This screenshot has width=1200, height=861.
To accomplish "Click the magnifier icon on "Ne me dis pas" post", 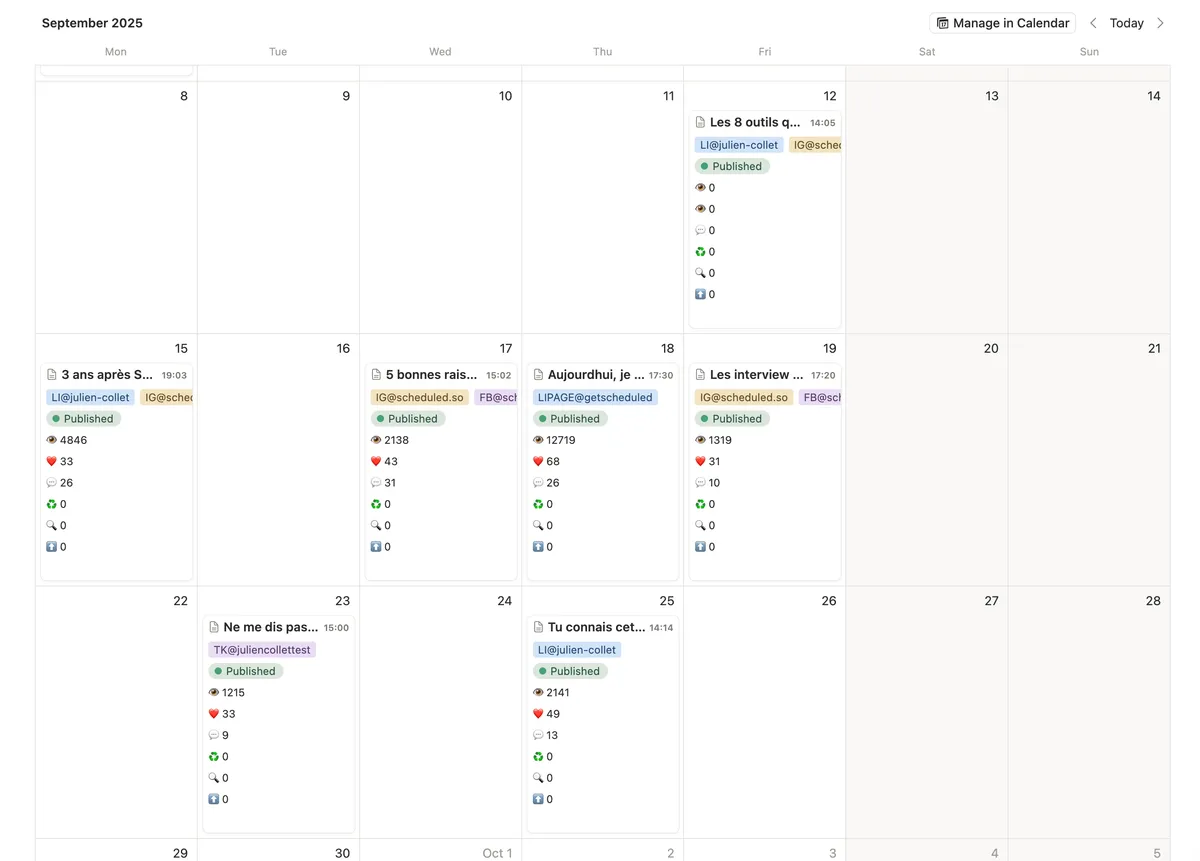I will [x=215, y=778].
